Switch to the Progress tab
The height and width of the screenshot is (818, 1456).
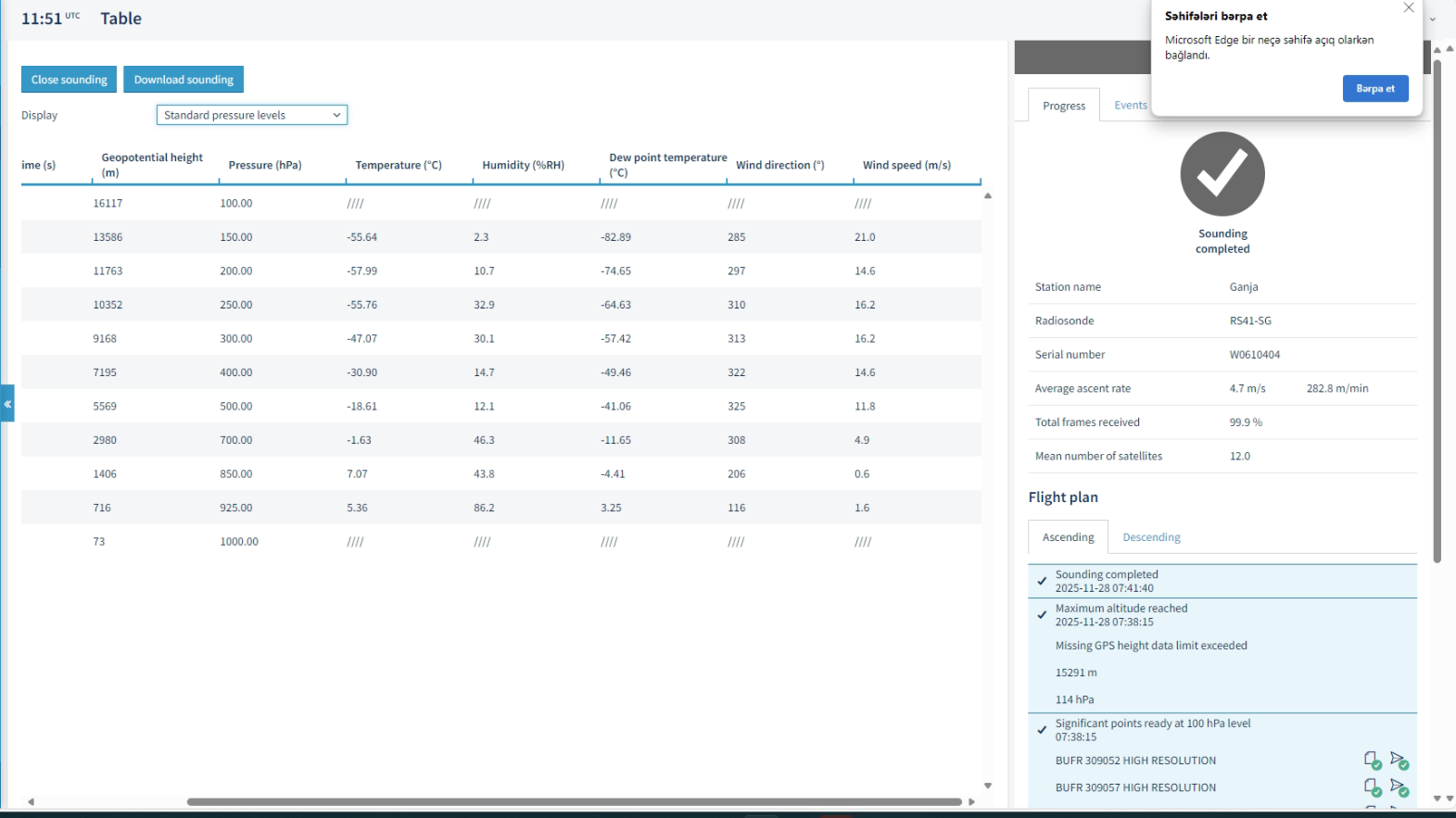click(x=1064, y=106)
